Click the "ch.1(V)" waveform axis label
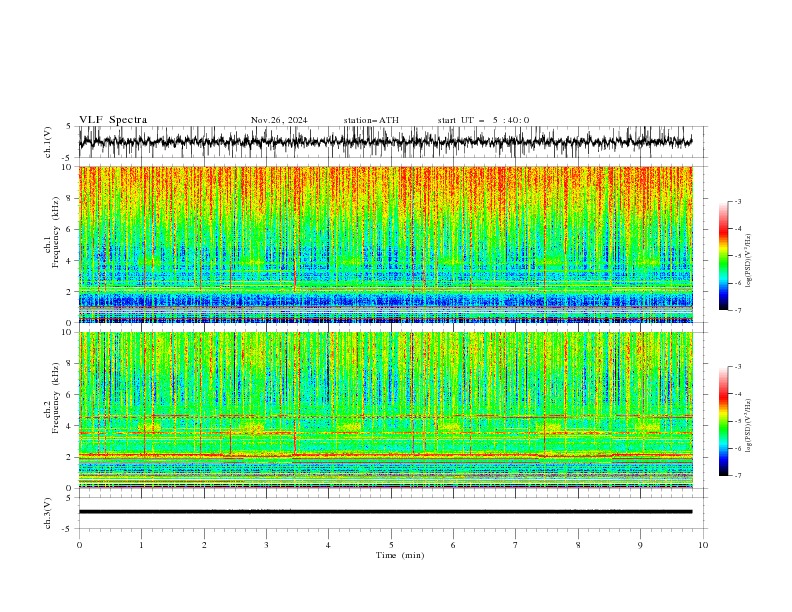This screenshot has height=612, width=792. click(48, 142)
